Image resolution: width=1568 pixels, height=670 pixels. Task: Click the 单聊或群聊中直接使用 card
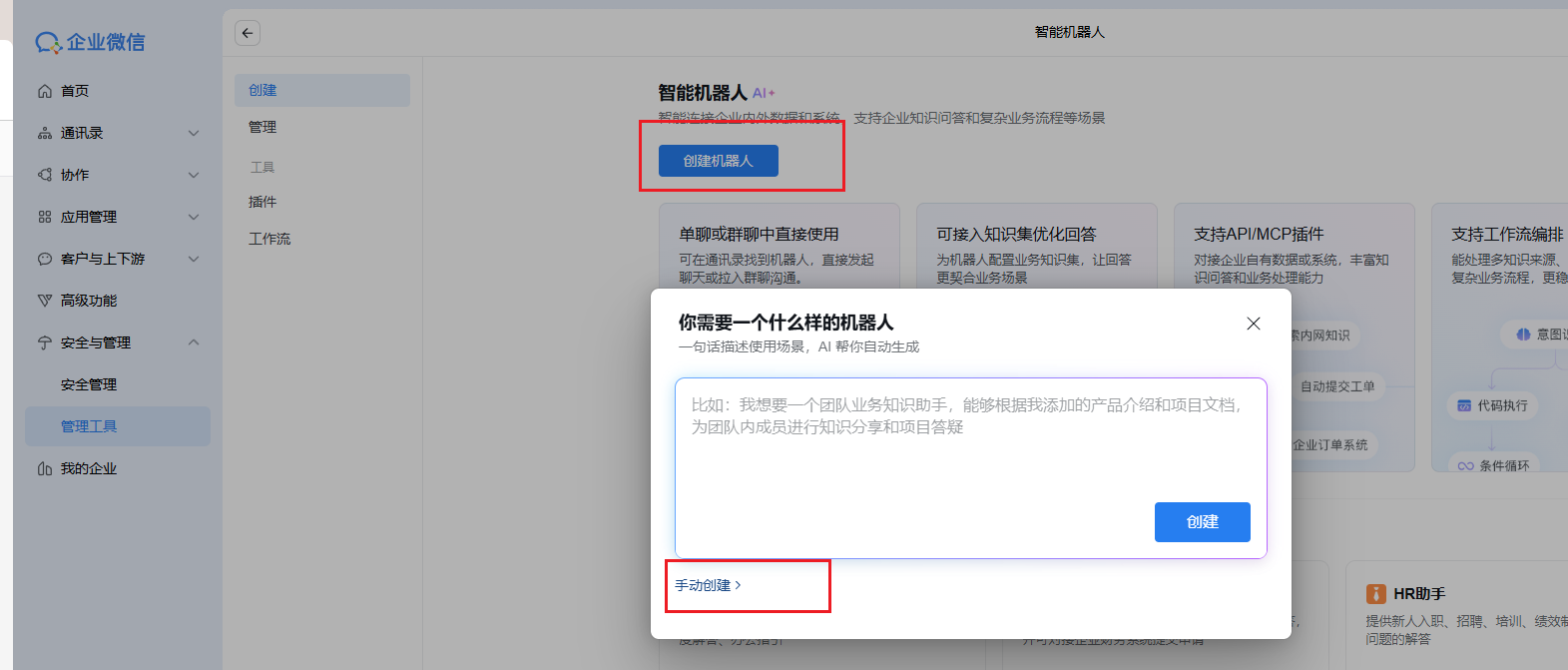(x=780, y=248)
